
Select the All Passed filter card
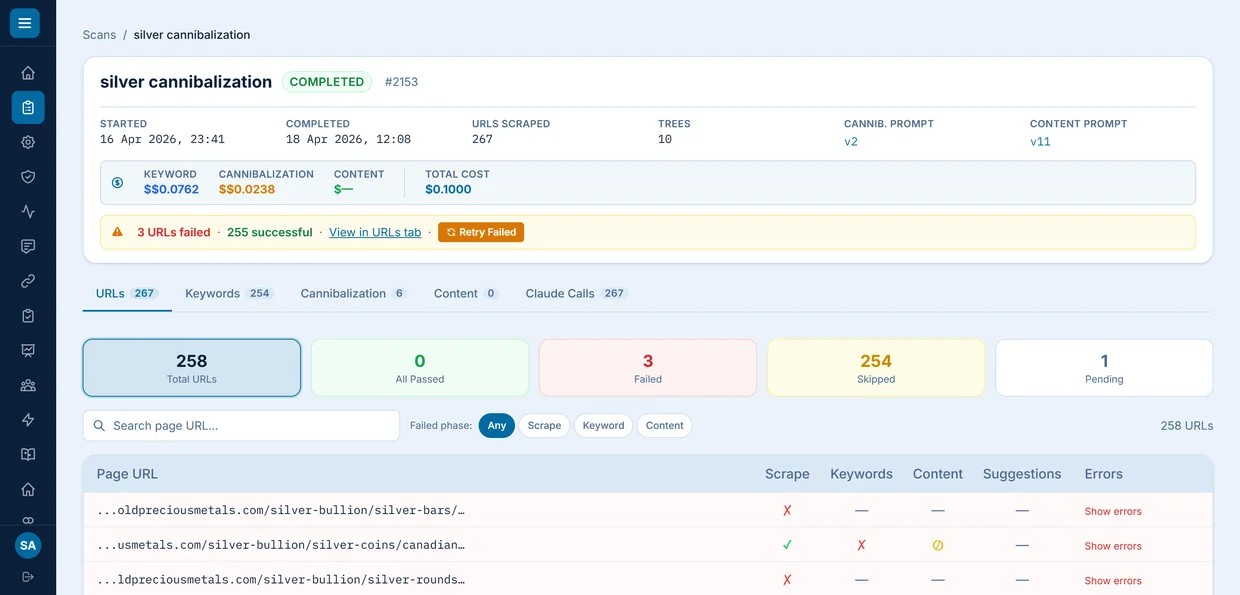[420, 368]
